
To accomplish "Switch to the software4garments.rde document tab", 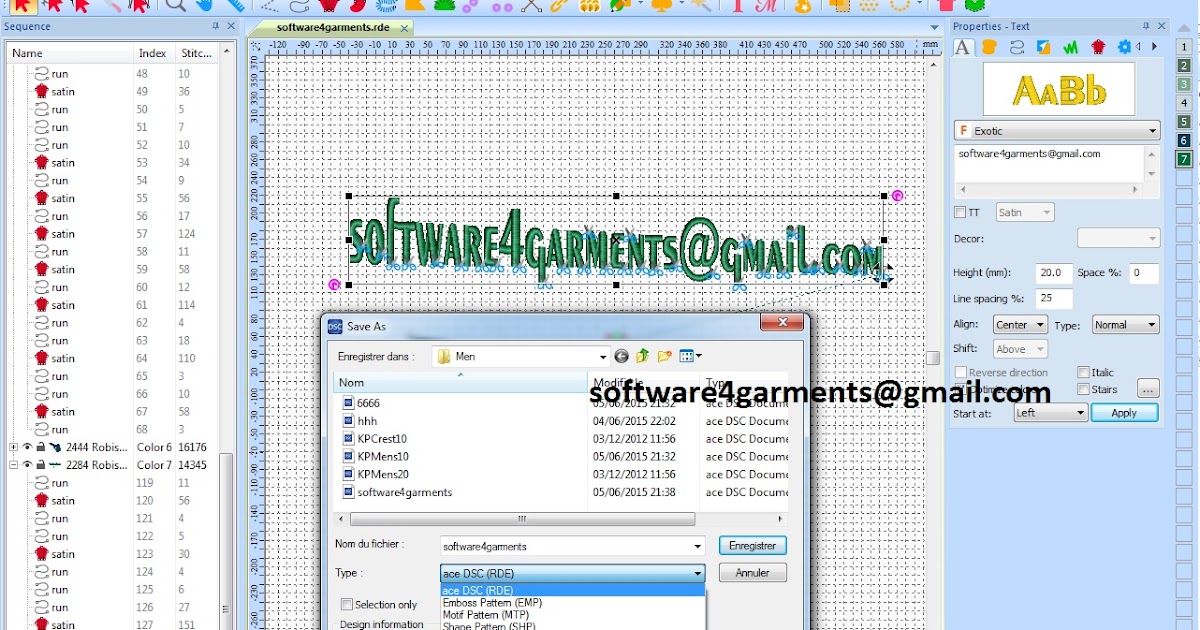I will [x=330, y=29].
